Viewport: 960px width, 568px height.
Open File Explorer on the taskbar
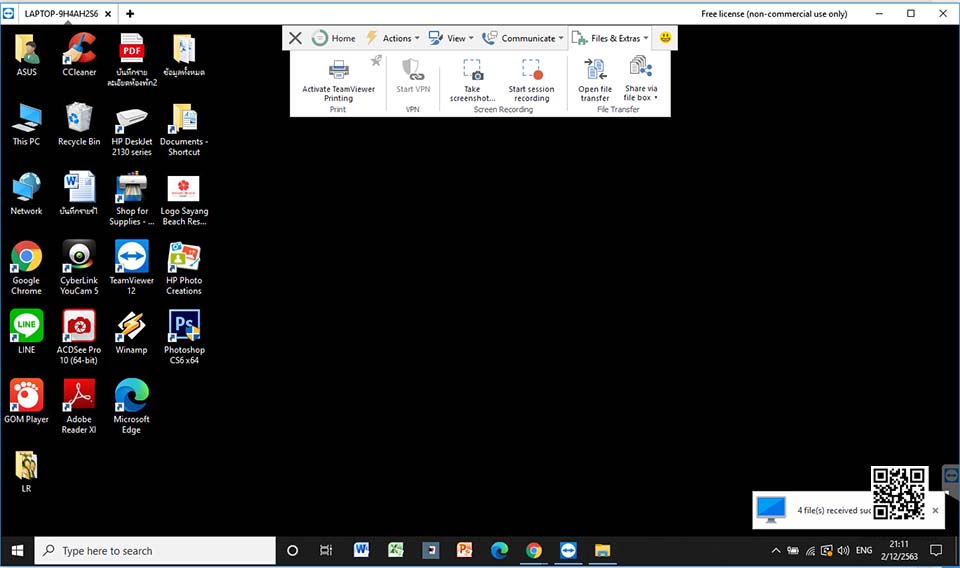coord(602,551)
